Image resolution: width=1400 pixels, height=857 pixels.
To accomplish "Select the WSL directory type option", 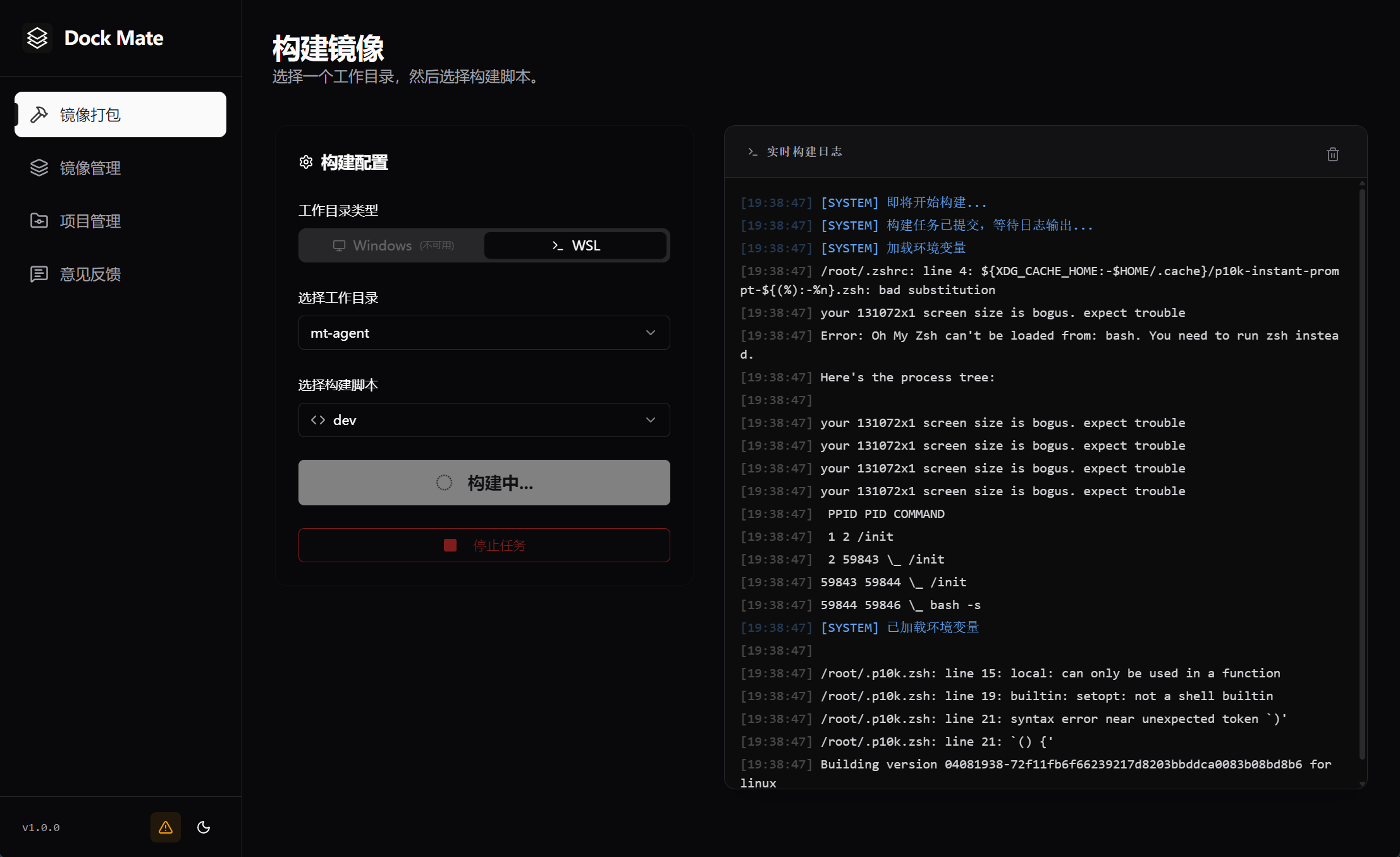I will tap(575, 245).
